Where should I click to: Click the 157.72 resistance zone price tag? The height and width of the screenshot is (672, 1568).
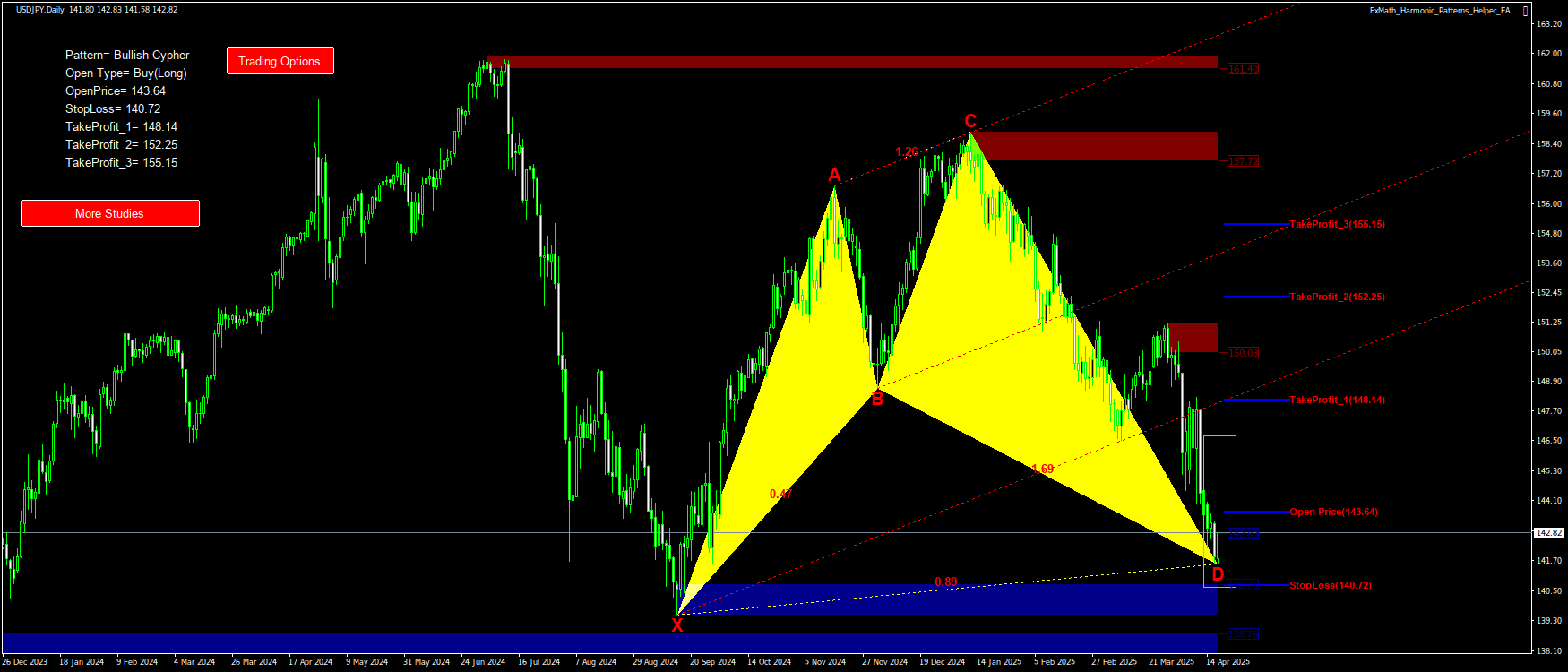click(x=1243, y=161)
